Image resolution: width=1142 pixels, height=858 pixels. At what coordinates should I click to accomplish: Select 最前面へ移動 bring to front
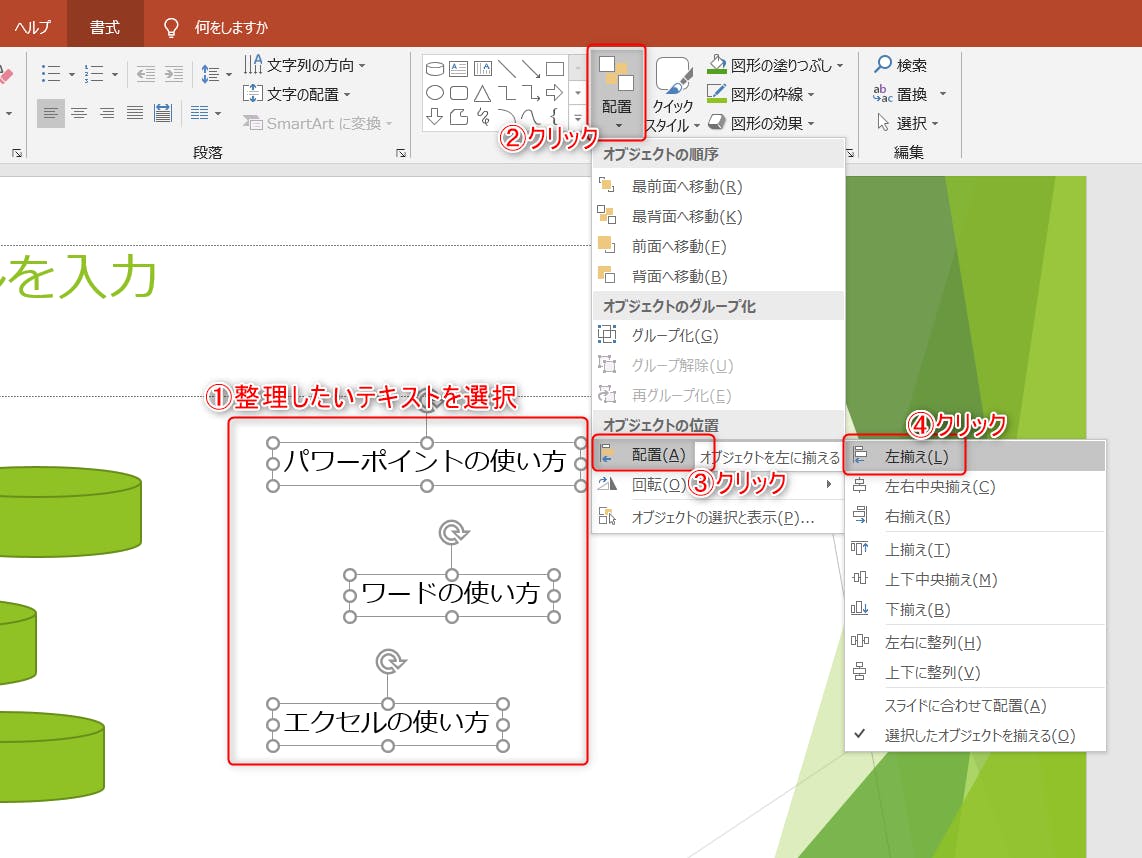click(x=686, y=187)
